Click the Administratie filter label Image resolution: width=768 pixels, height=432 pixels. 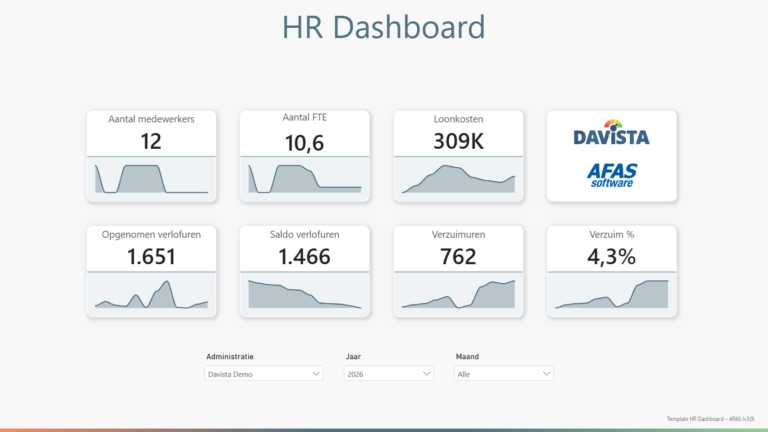pyautogui.click(x=230, y=357)
